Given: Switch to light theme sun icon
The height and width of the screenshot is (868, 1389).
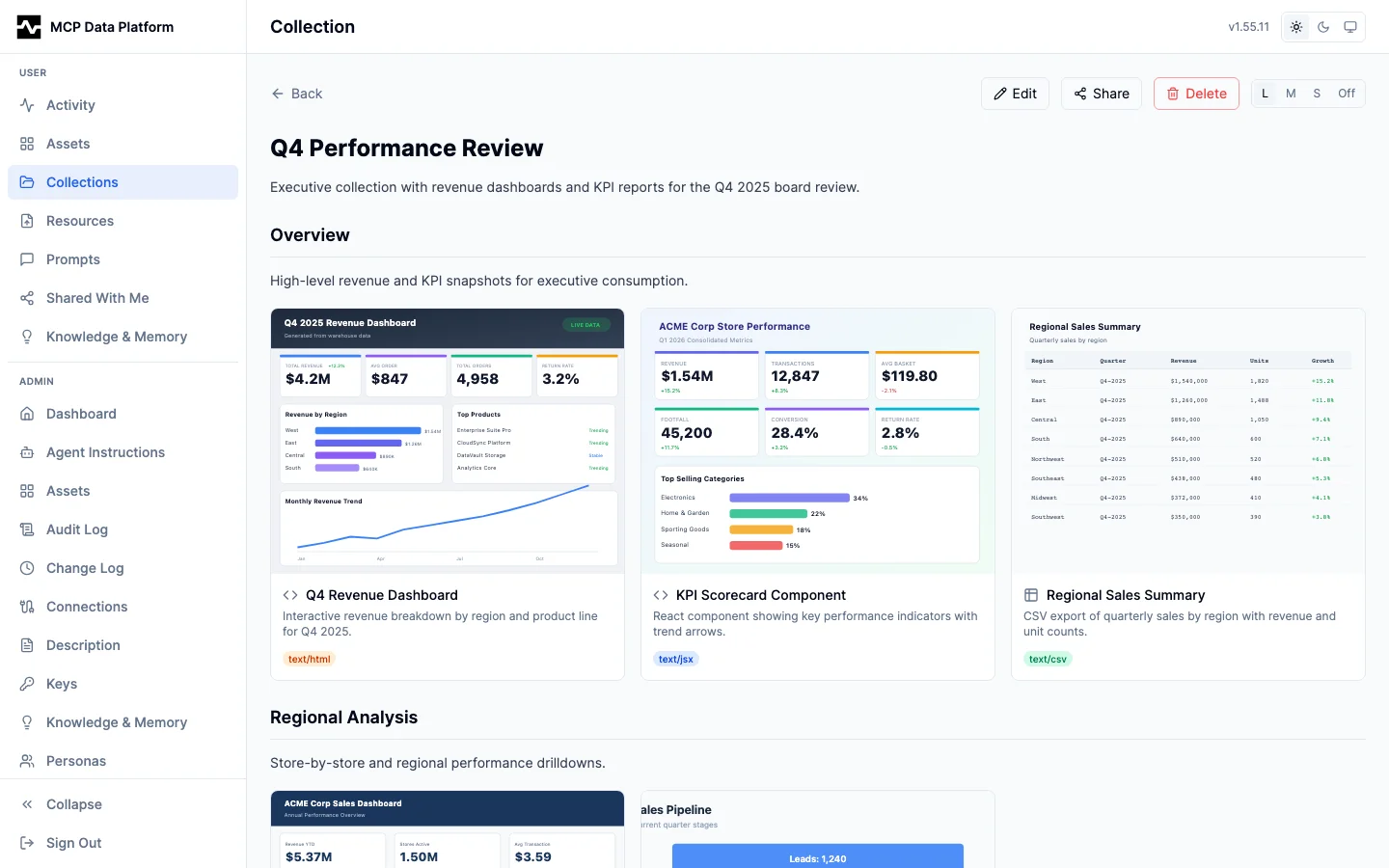Looking at the screenshot, I should [1296, 27].
